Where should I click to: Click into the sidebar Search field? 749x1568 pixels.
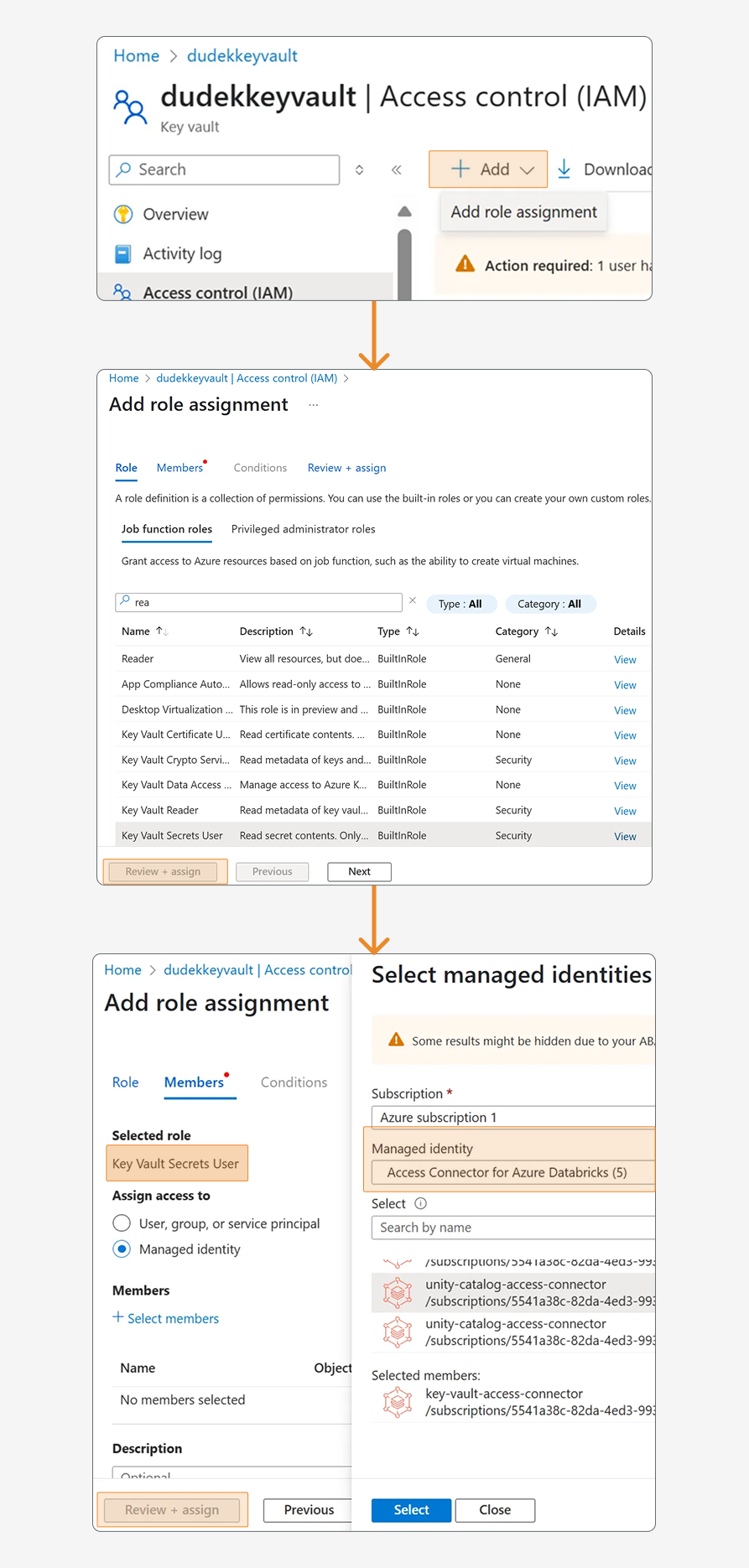tap(224, 169)
